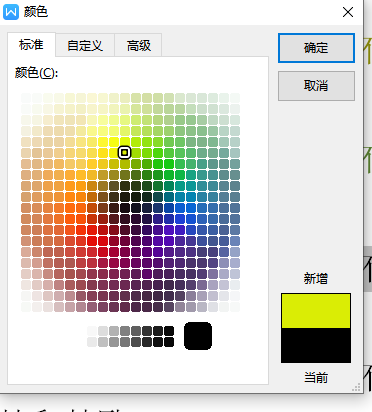Click the 新增 label above the preview

[316, 278]
